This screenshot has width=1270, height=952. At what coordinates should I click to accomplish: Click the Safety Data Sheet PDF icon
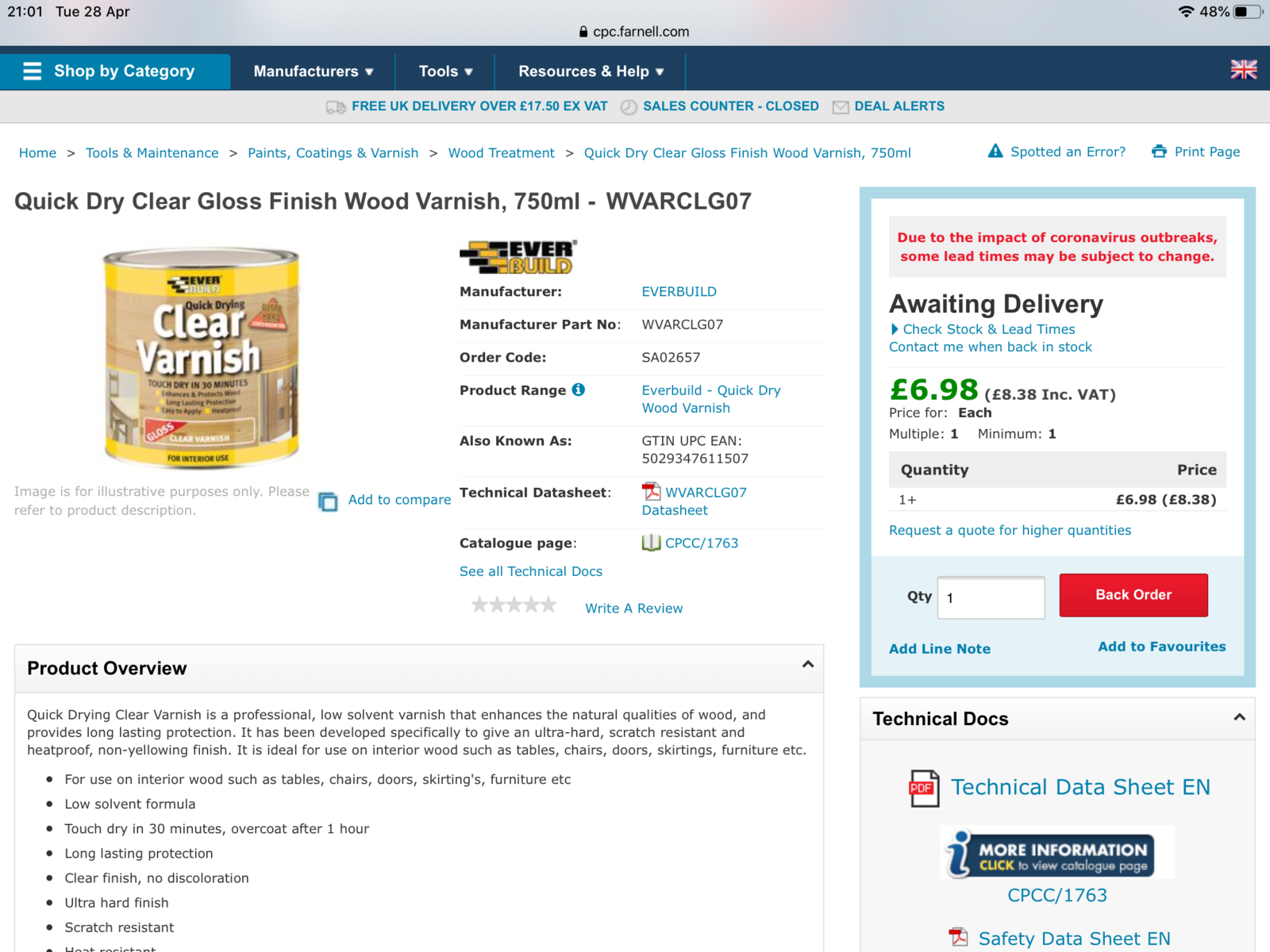959,938
